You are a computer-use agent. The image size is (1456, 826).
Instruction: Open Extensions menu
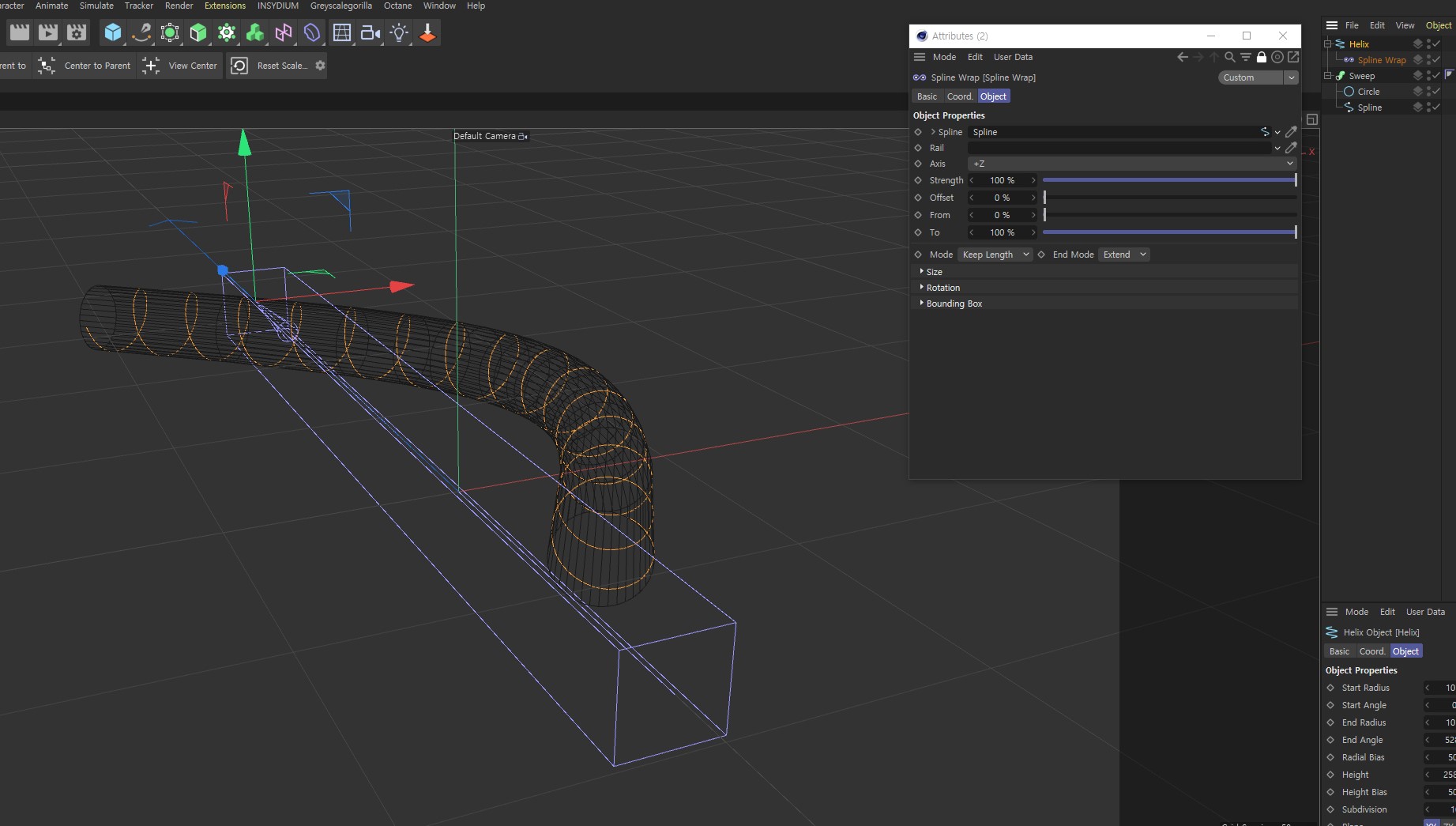point(225,6)
